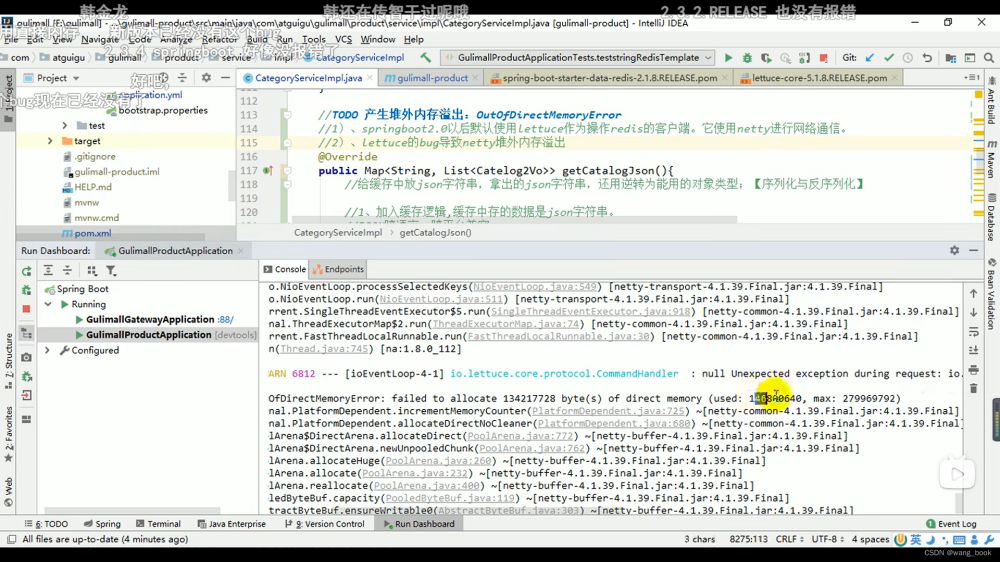The image size is (1000, 562).
Task: Toggle group-by option in Run Dashboard toolbar
Action: (92, 271)
